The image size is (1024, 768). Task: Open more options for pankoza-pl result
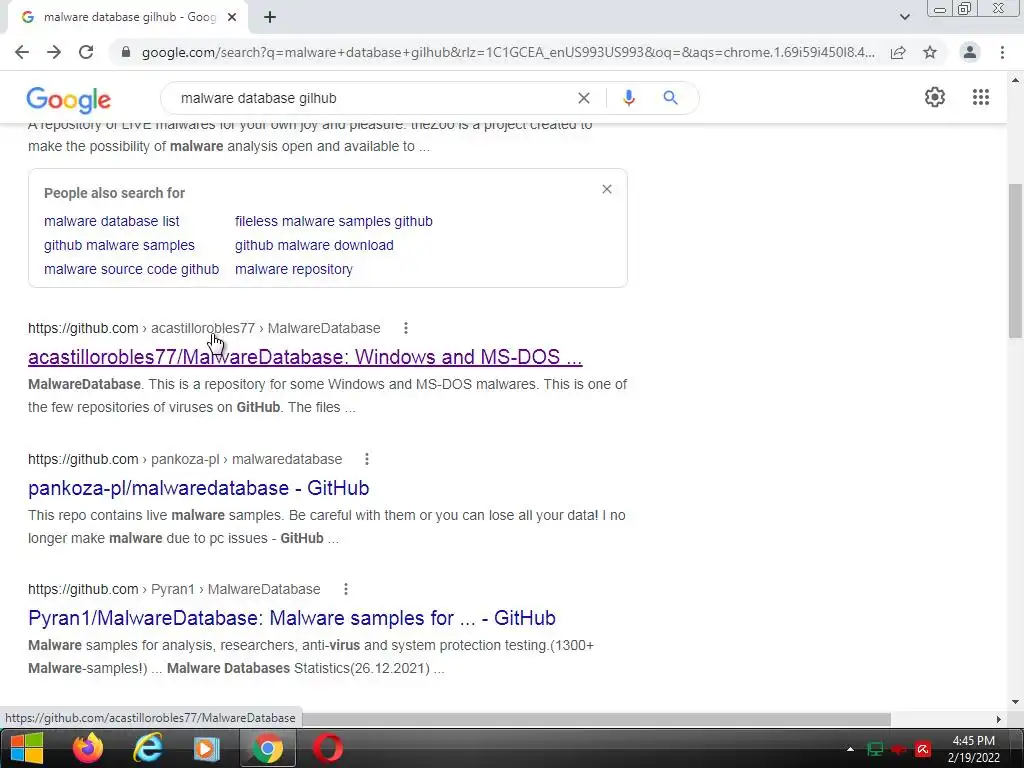tap(367, 459)
